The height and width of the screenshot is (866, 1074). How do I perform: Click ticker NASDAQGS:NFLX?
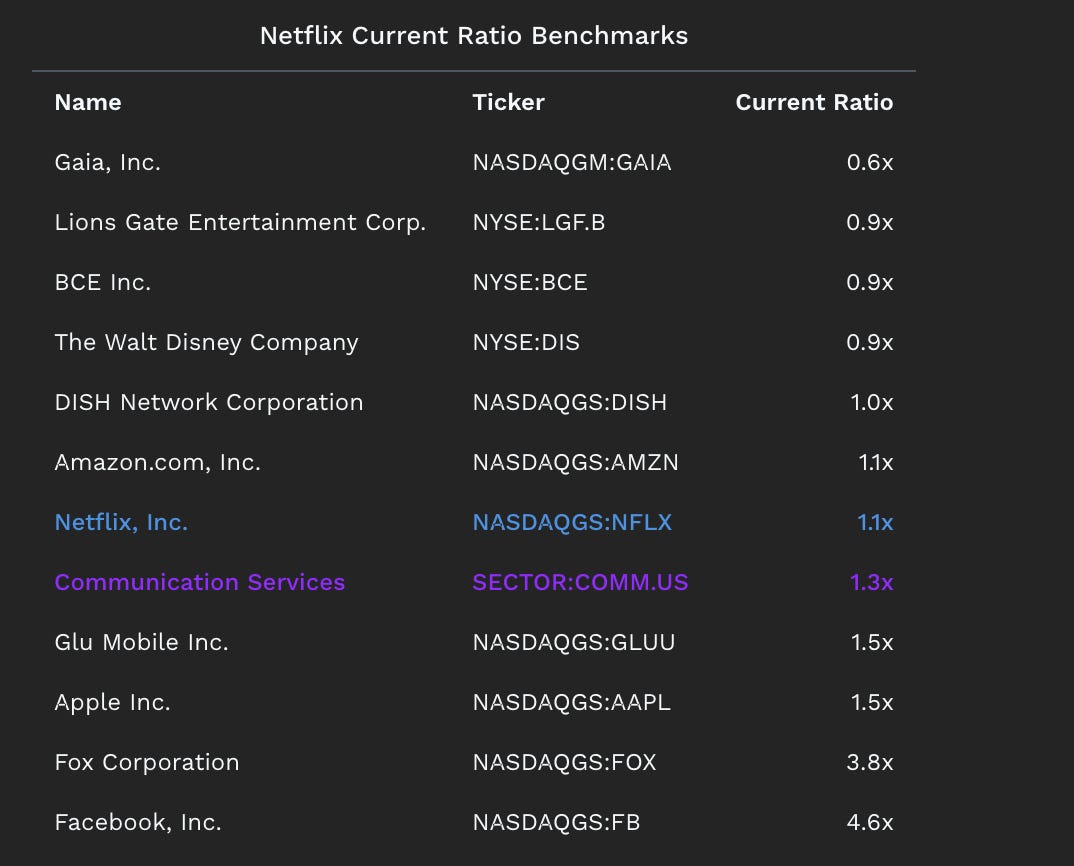pos(573,522)
